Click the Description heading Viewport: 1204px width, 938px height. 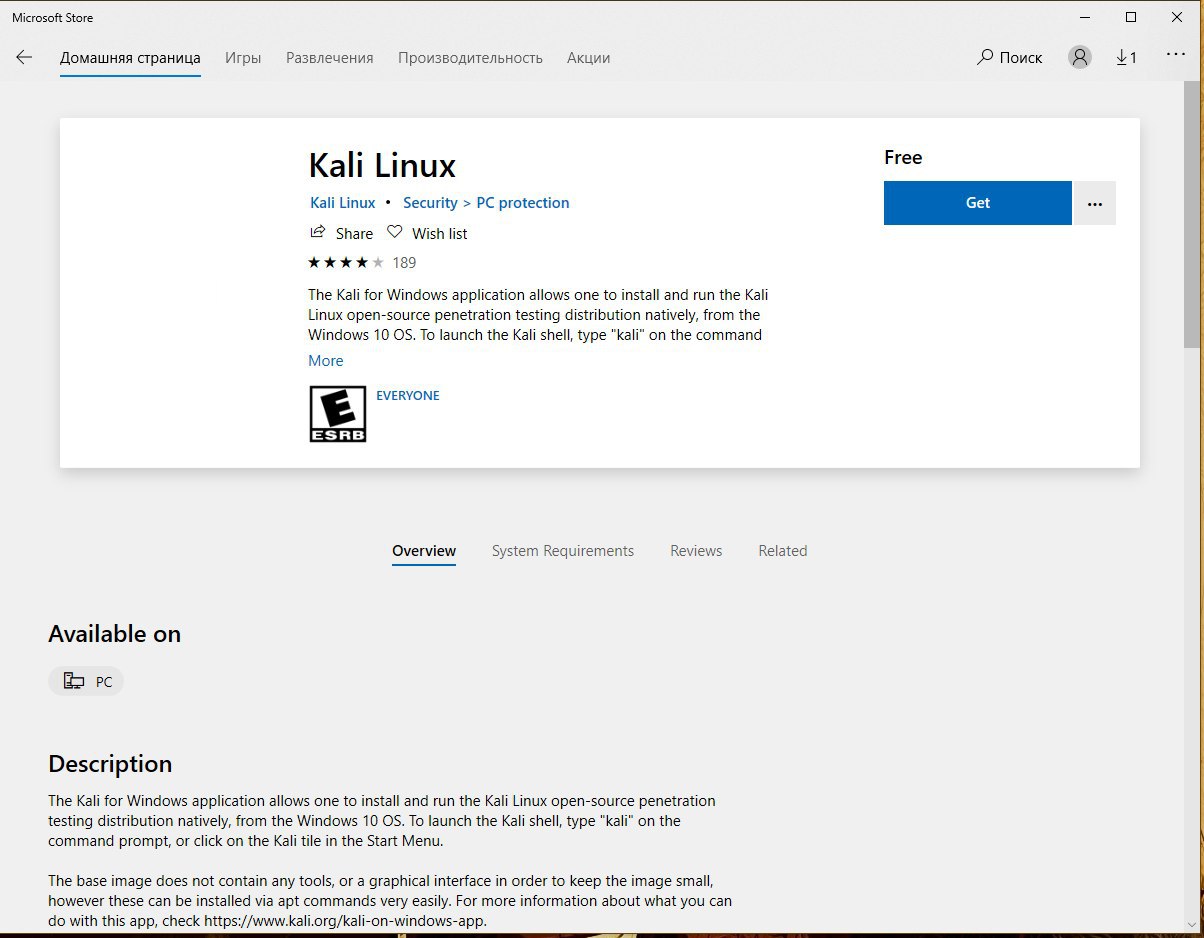(x=110, y=764)
